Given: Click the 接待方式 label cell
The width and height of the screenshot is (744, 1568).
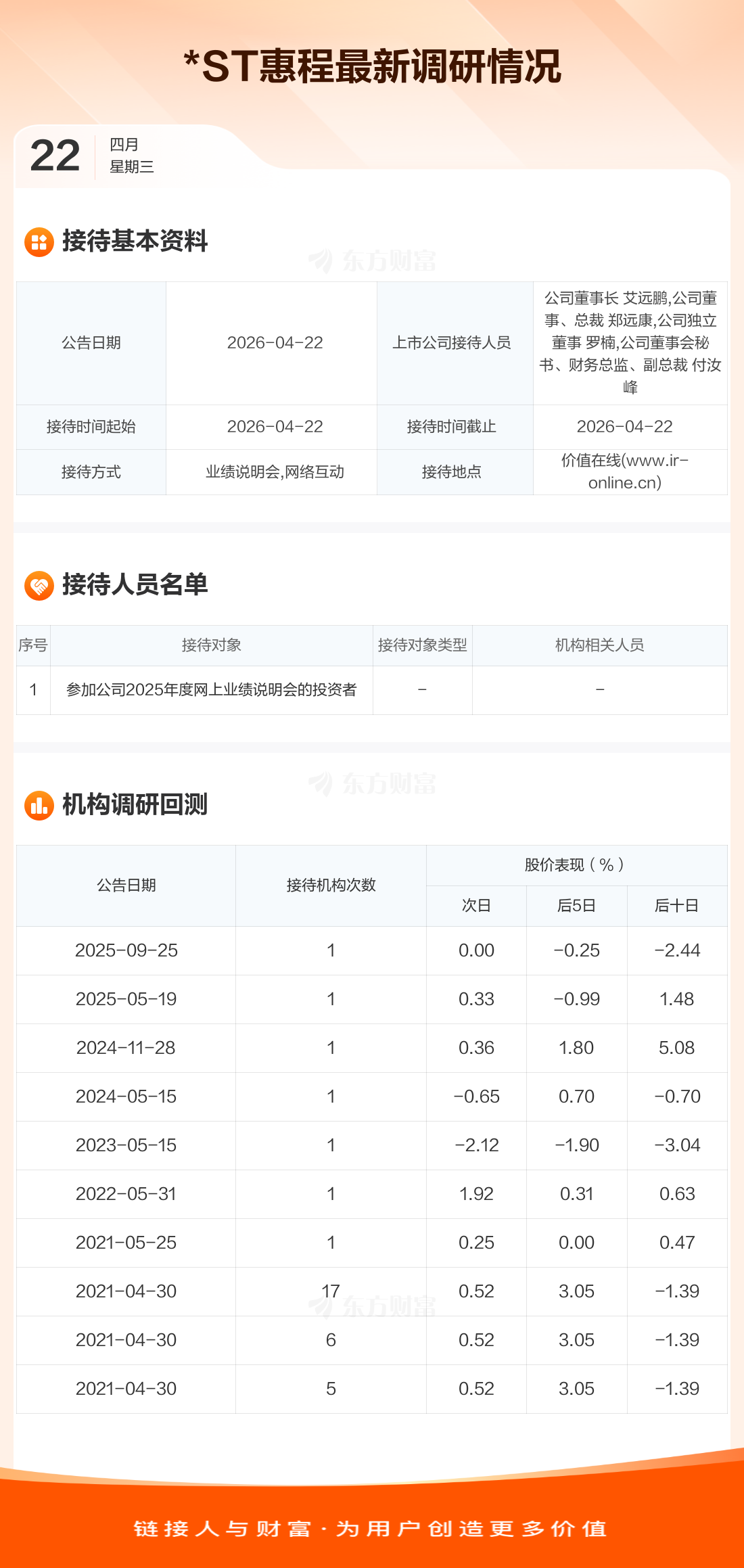Looking at the screenshot, I should coord(91,472).
